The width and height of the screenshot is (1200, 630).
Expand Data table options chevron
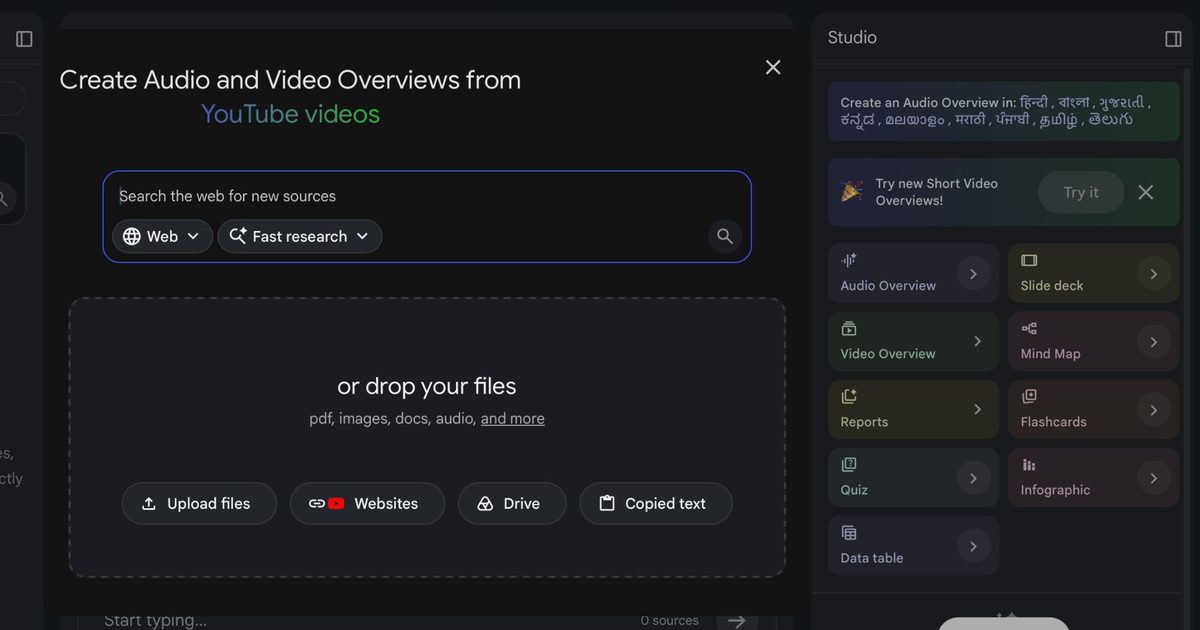[x=973, y=545]
